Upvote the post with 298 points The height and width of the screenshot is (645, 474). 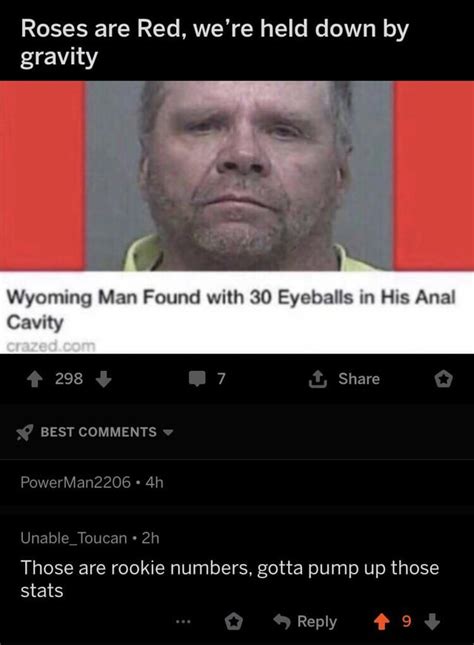(x=35, y=379)
